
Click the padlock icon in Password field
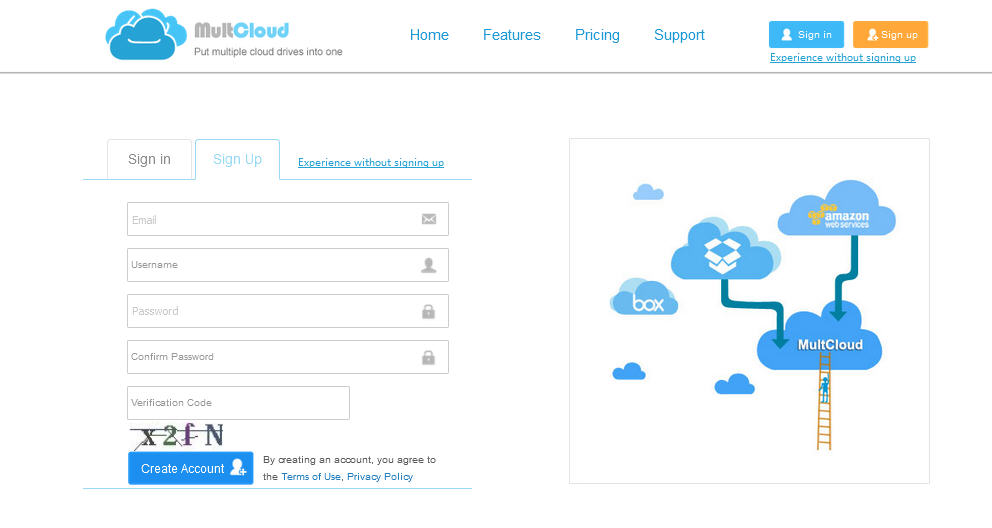point(428,311)
